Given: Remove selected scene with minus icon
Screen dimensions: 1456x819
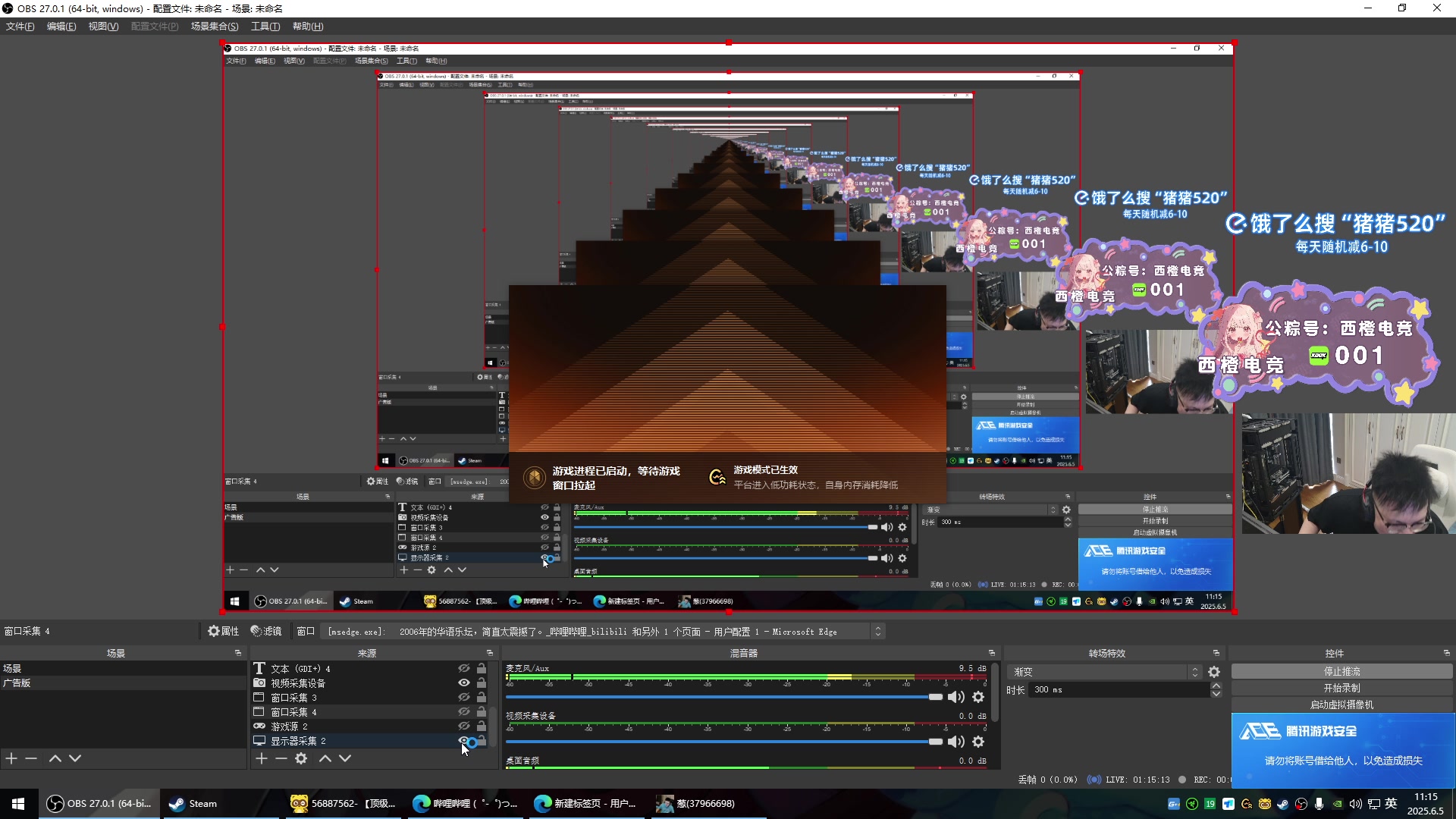Looking at the screenshot, I should [x=31, y=758].
